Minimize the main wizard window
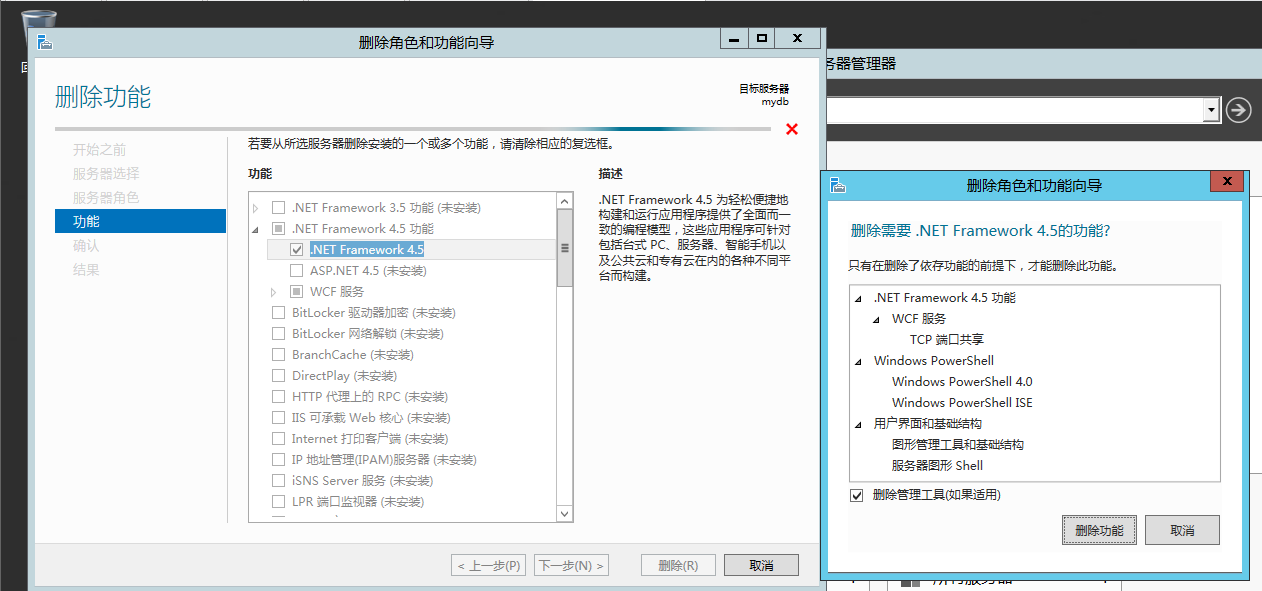 pos(734,38)
